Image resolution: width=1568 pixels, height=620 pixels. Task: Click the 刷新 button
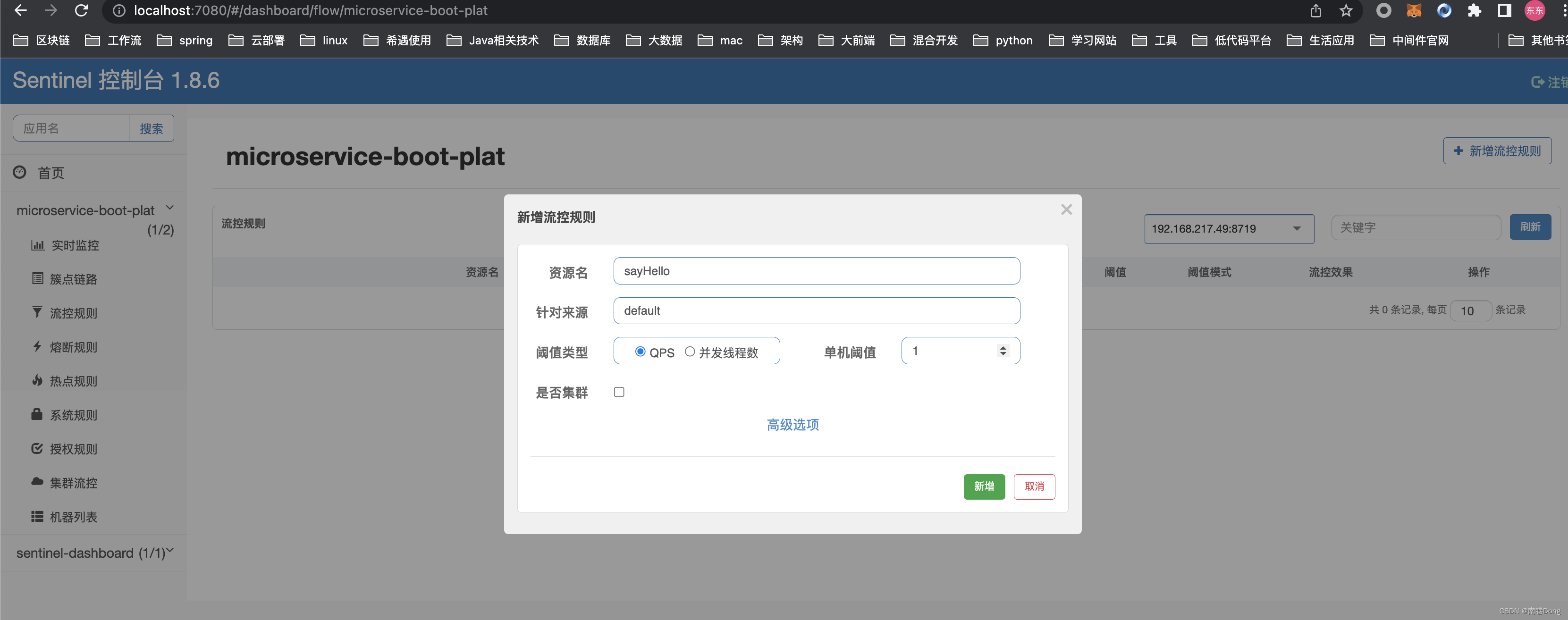click(x=1530, y=227)
